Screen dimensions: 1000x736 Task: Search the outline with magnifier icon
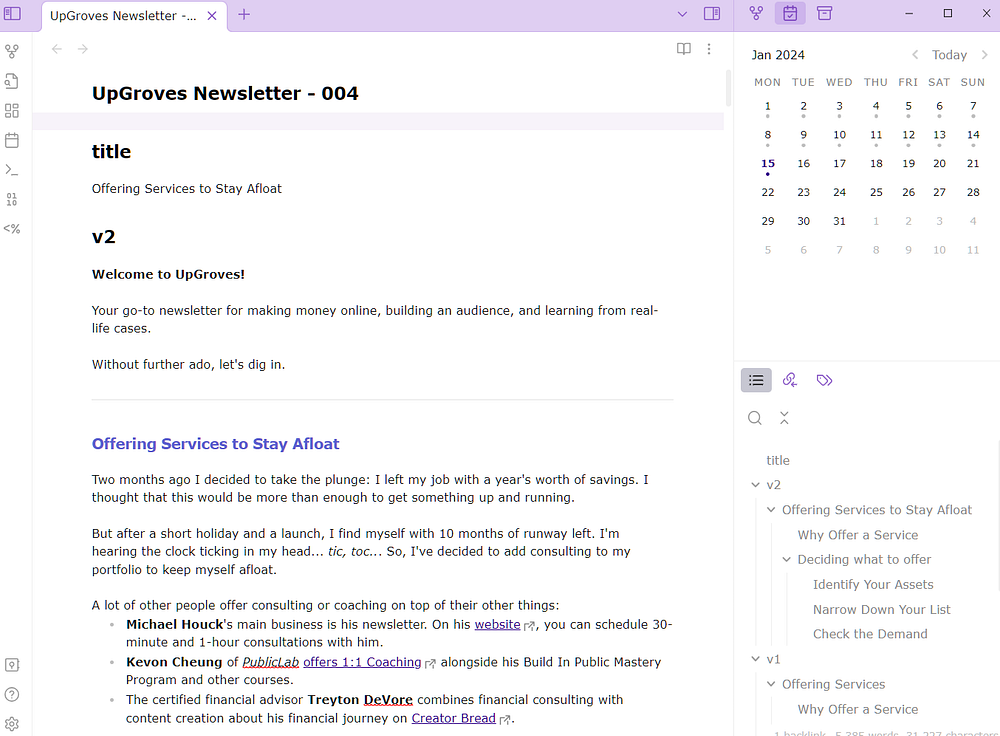pos(755,418)
